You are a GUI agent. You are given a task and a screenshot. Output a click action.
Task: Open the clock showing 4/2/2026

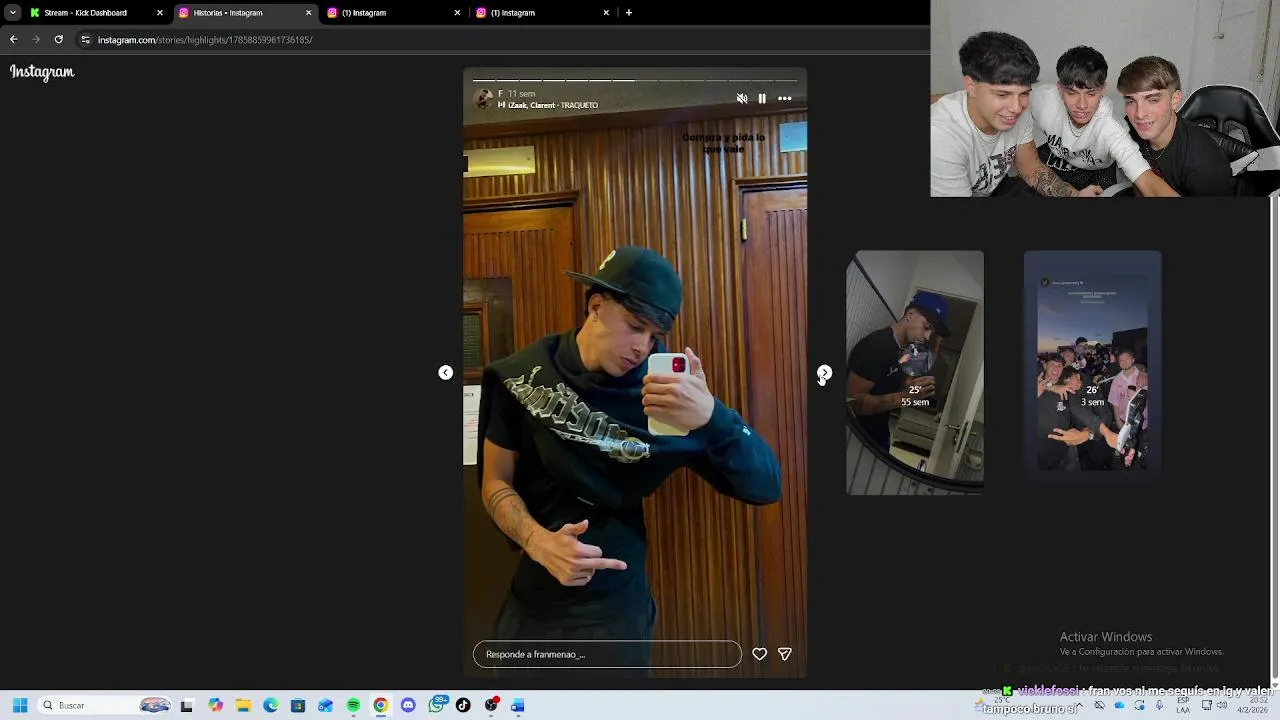pyautogui.click(x=1251, y=705)
